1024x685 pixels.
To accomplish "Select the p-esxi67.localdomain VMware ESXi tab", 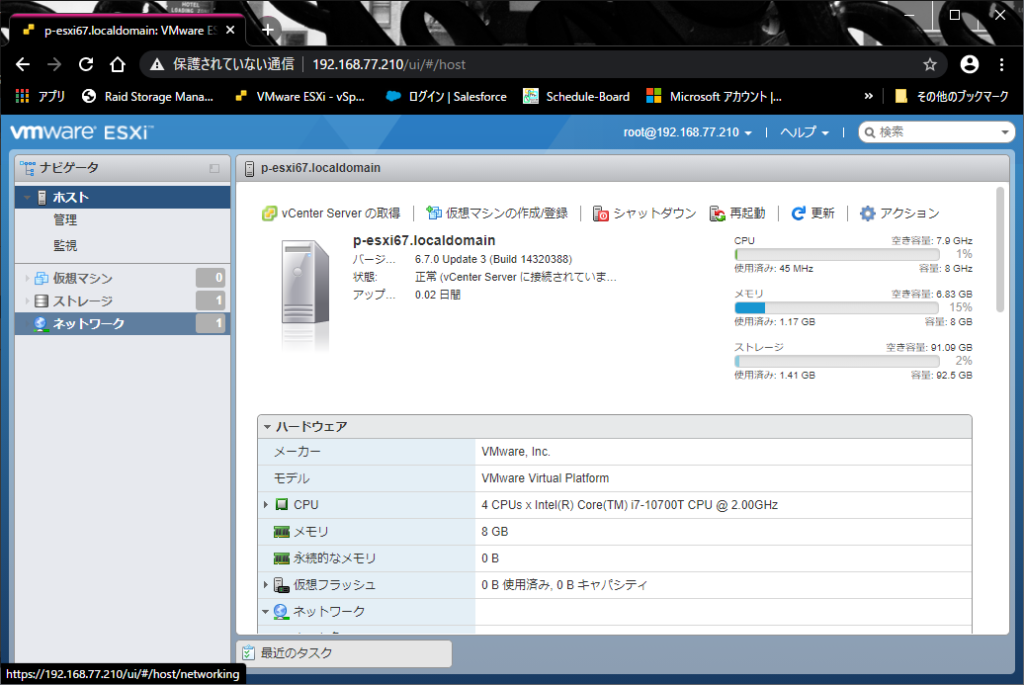I will (127, 30).
